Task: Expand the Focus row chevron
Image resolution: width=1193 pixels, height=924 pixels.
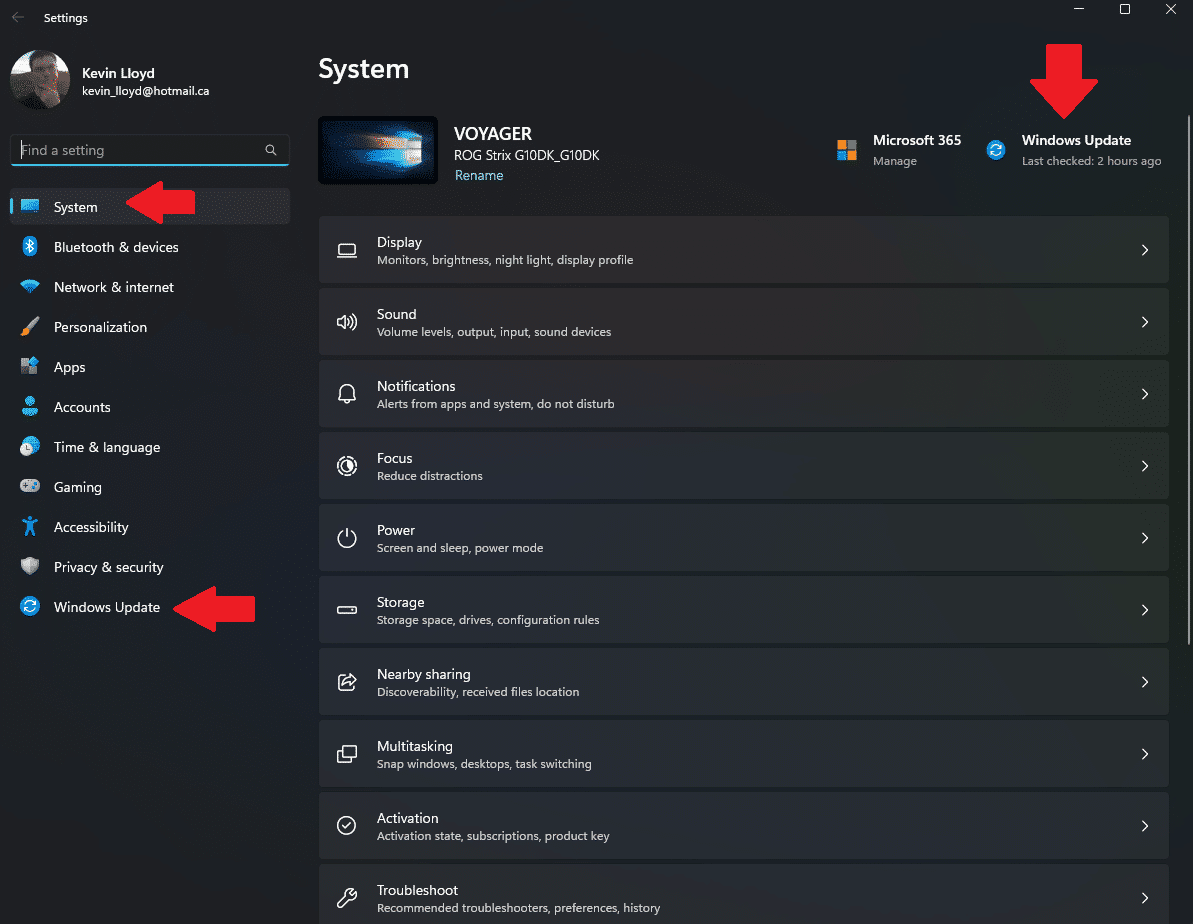Action: pyautogui.click(x=1145, y=466)
